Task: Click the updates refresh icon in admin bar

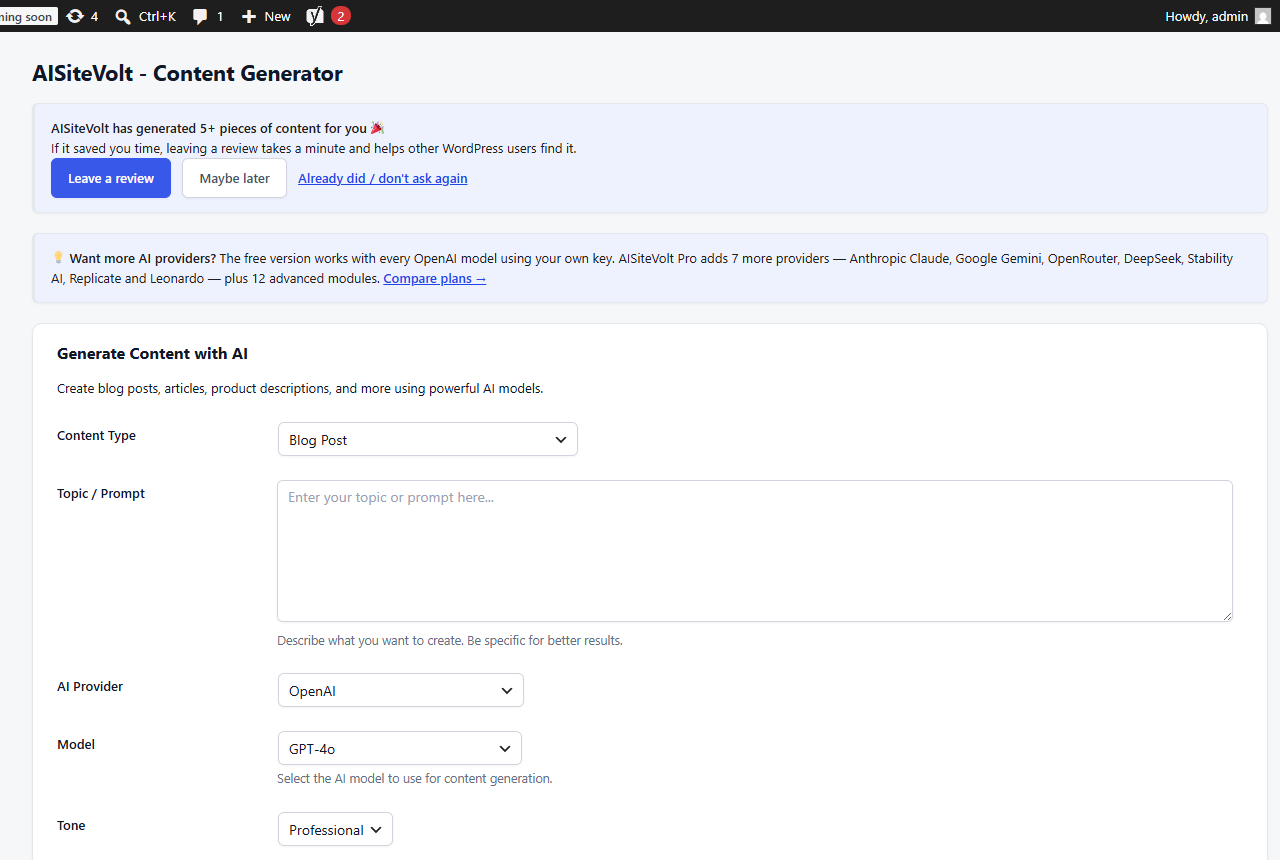Action: pyautogui.click(x=75, y=16)
